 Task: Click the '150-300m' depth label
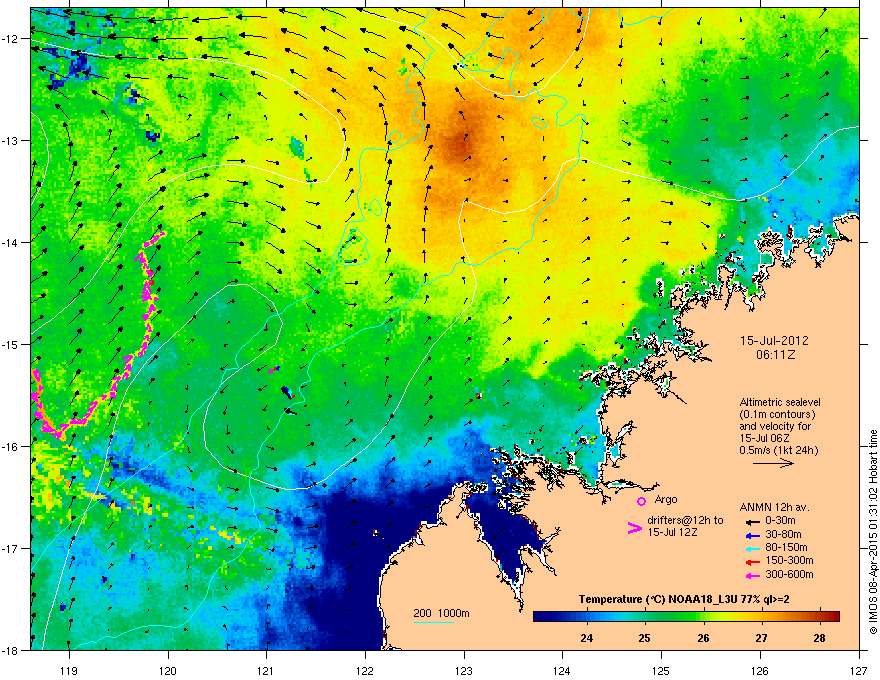point(789,560)
